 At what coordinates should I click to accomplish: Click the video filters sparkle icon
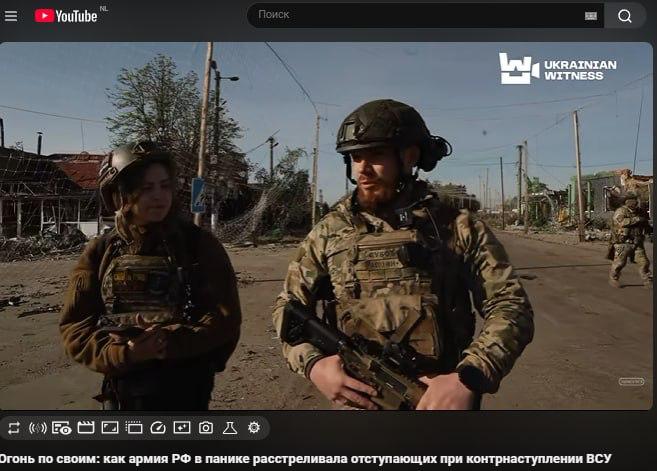182,427
